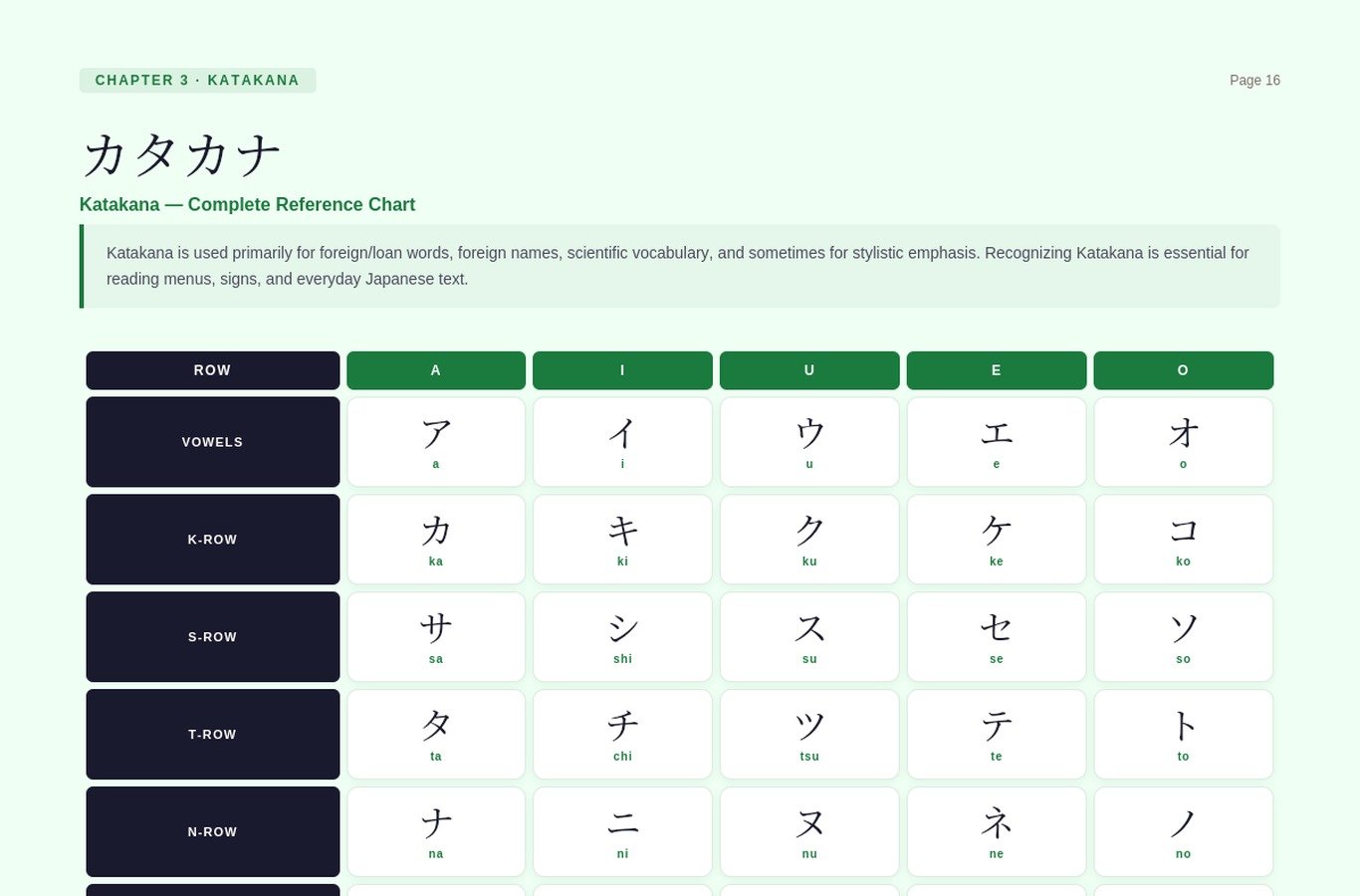Click the ネ (ne) character cell
Viewport: 1360px width, 896px height.
[x=996, y=831]
